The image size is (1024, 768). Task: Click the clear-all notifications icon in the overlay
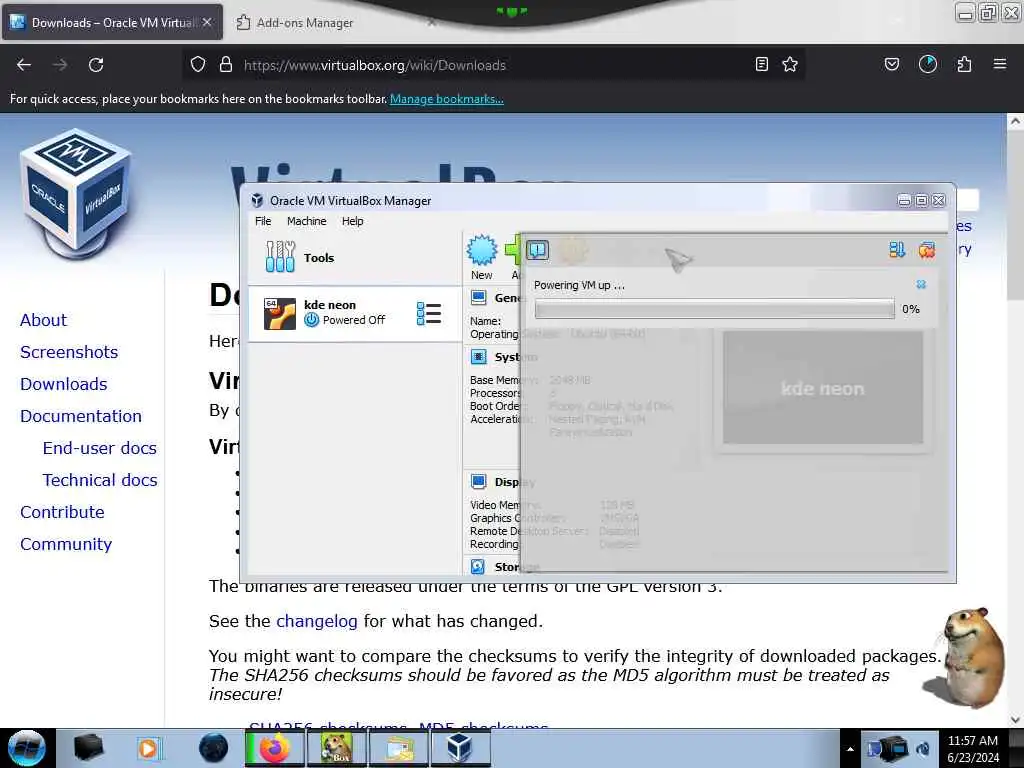[927, 250]
